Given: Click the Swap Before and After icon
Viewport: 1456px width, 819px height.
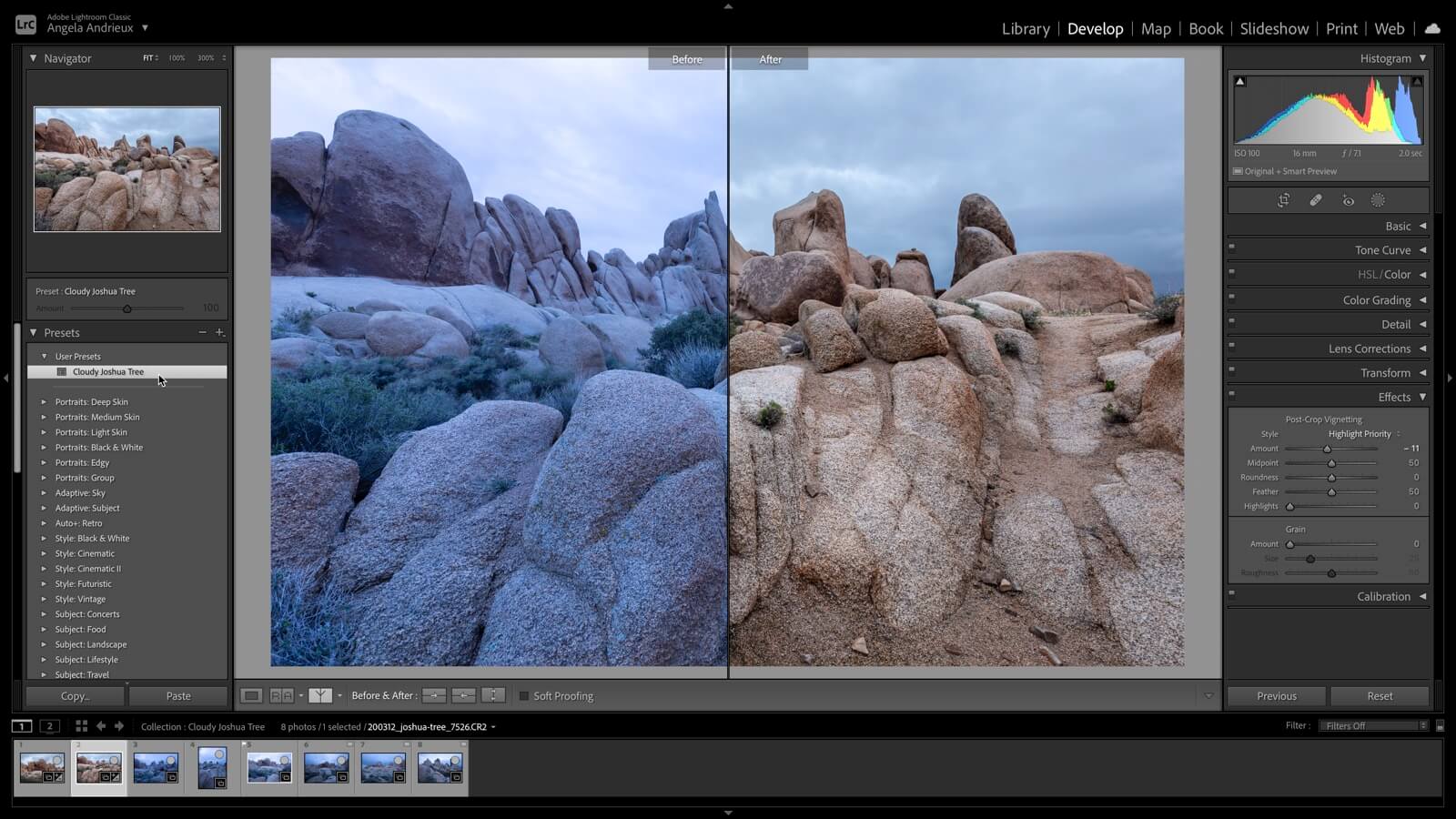Looking at the screenshot, I should pos(492,696).
